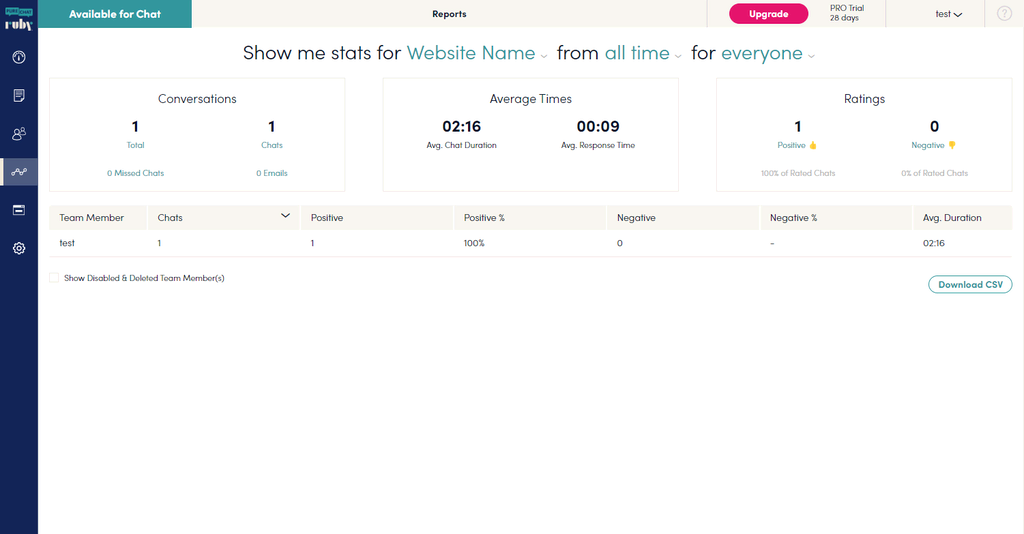Image resolution: width=1024 pixels, height=534 pixels.
Task: Open the 0 Missed Chats link
Action: [x=135, y=173]
